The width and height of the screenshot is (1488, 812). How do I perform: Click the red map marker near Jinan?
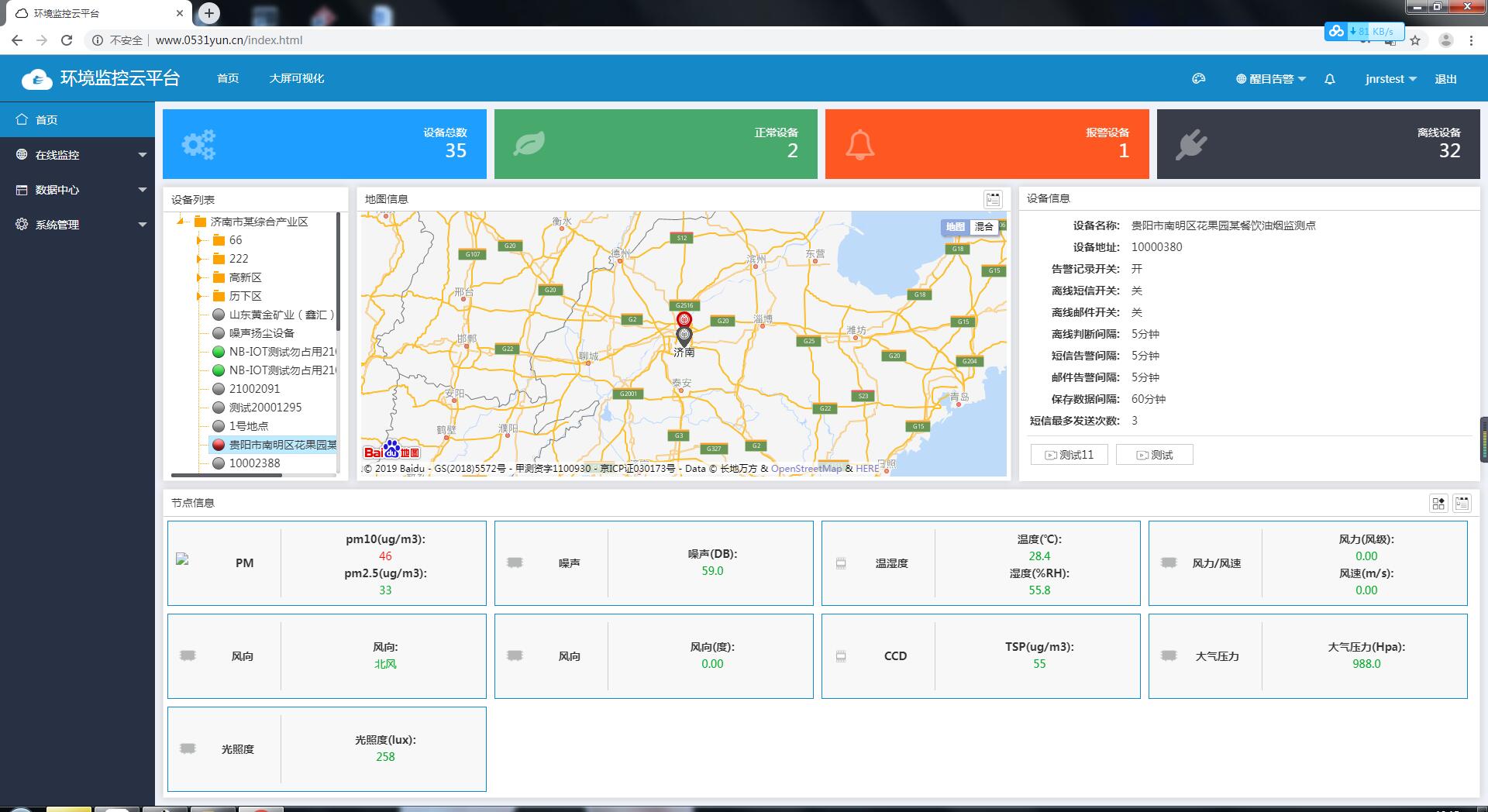point(684,319)
